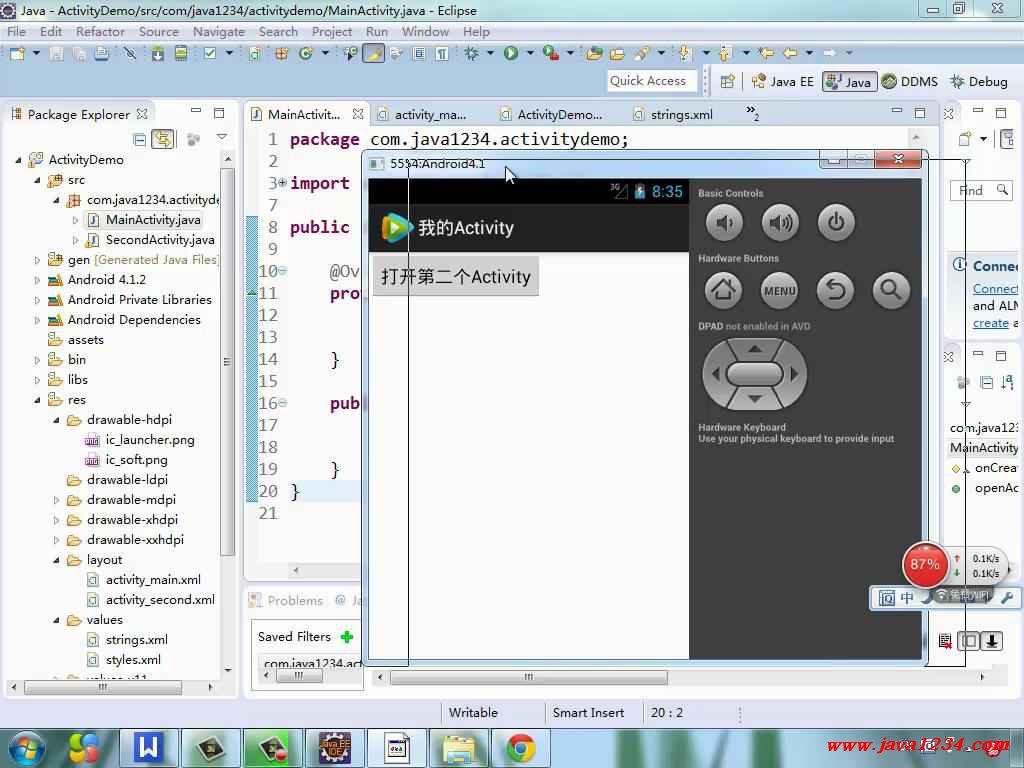Expand the gen Generated Java Files folder
Viewport: 1024px width, 768px height.
(x=37, y=260)
